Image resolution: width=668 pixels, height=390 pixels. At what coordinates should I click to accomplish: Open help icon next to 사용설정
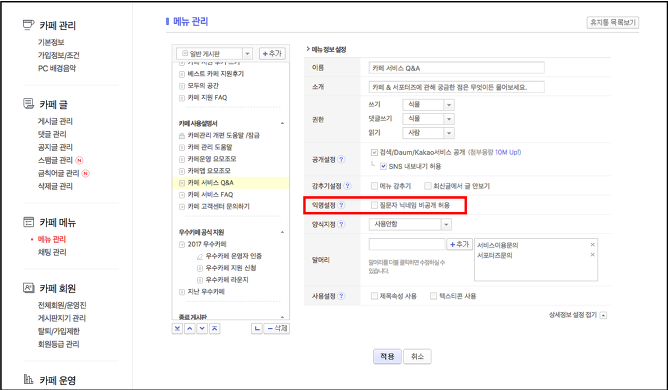[x=341, y=296]
